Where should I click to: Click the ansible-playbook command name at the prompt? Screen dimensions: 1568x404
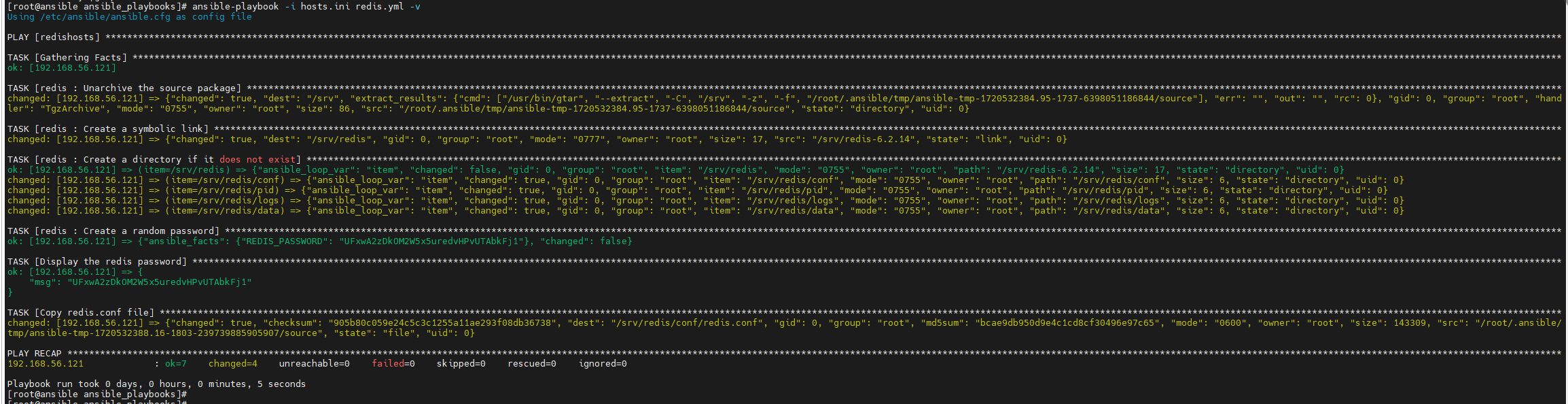pos(235,7)
